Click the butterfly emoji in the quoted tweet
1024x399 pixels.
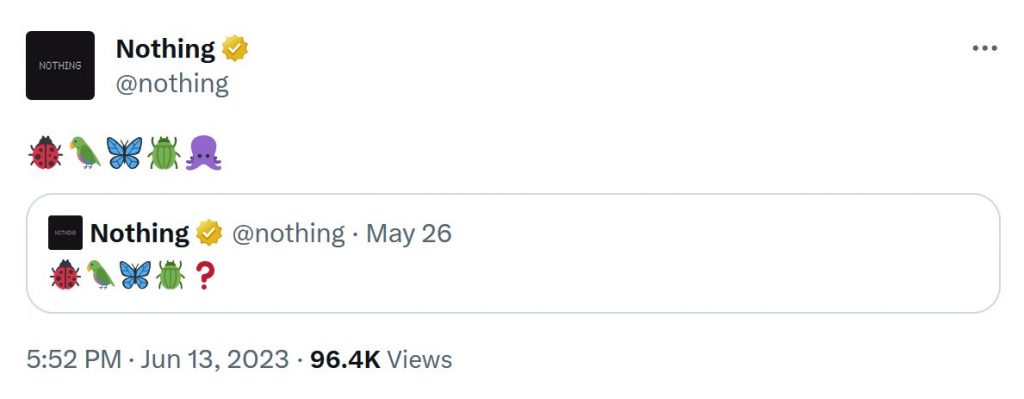135,275
